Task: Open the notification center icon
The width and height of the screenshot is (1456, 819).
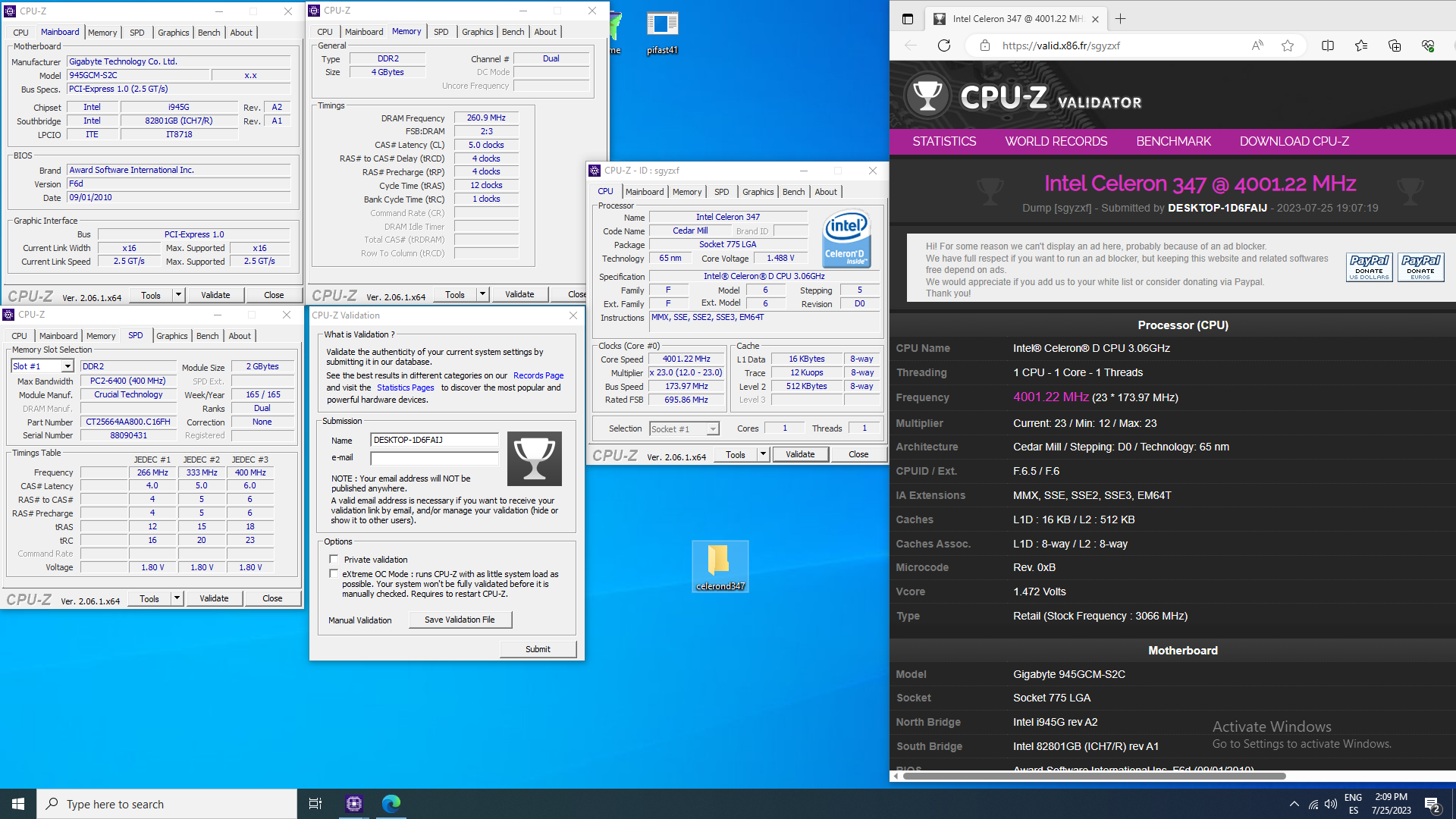Action: [x=1432, y=805]
